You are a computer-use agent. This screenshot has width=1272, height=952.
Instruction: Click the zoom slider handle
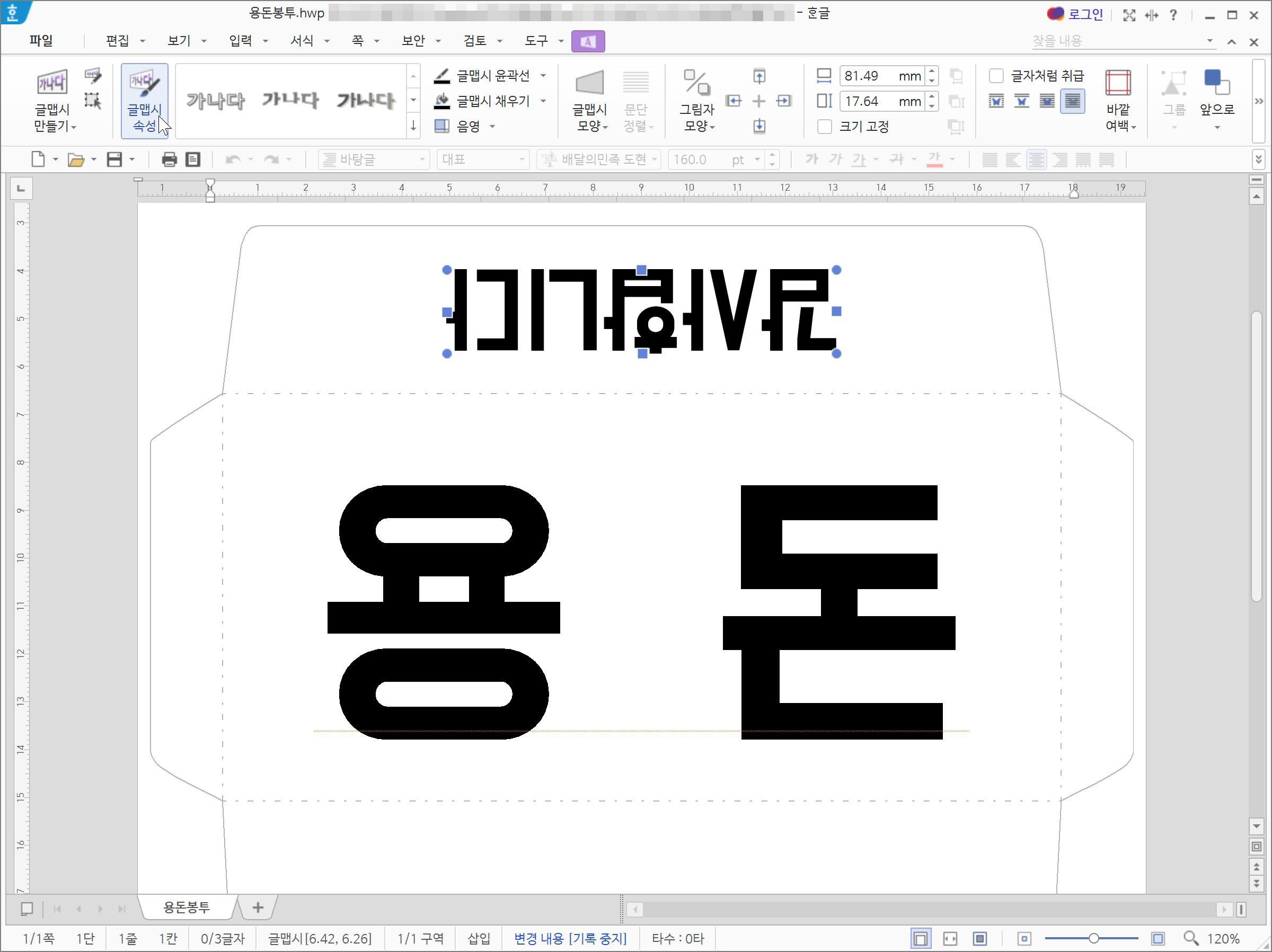click(1093, 939)
